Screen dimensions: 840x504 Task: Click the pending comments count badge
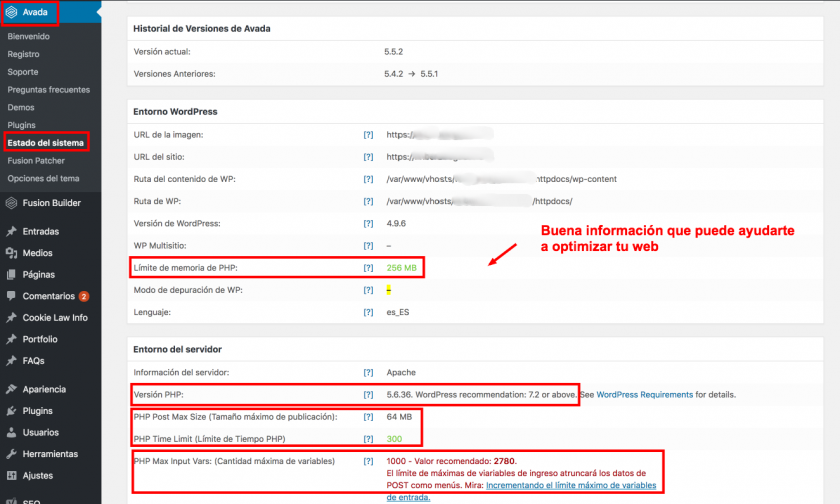point(84,296)
